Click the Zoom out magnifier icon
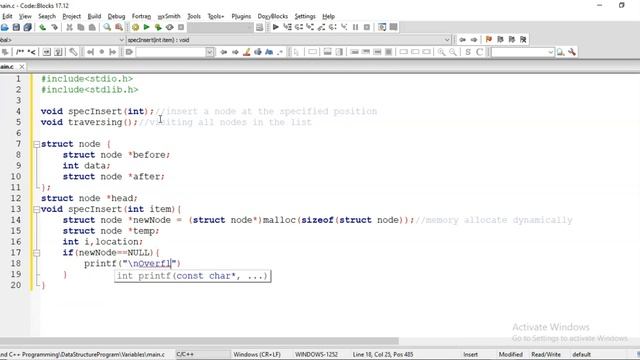Screen dimensions: 640x360 pos(453,52)
